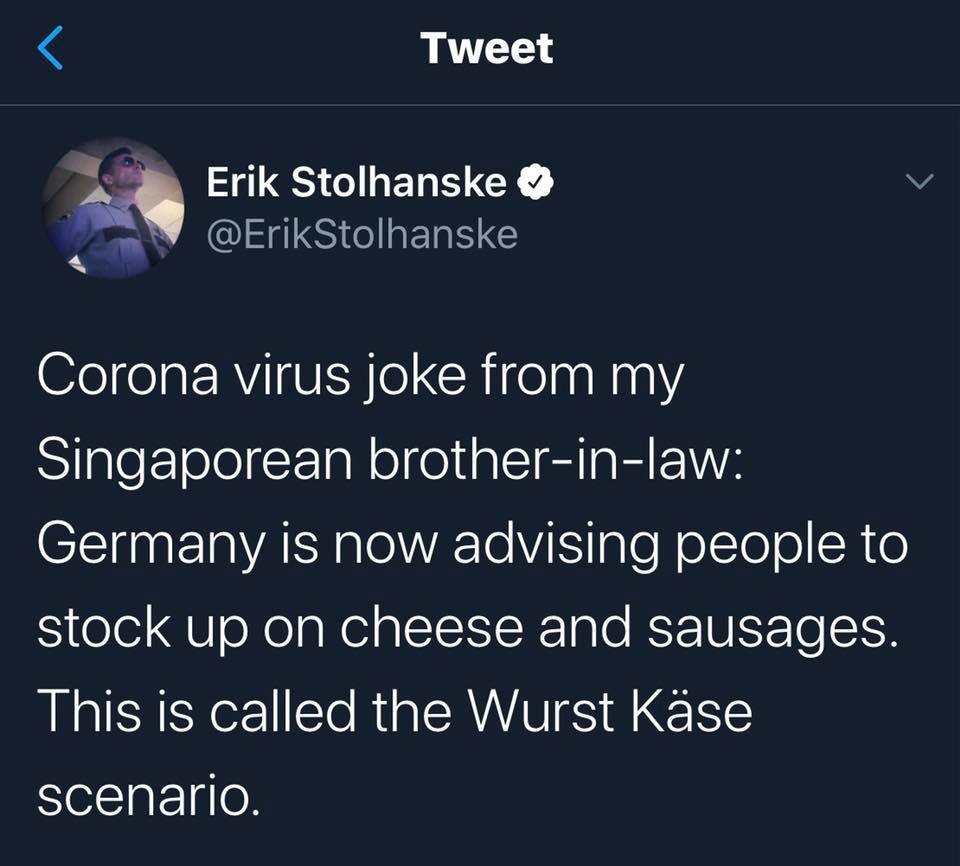
Task: Click the words 'Wurst Käse' in the tweet
Action: tap(610, 712)
